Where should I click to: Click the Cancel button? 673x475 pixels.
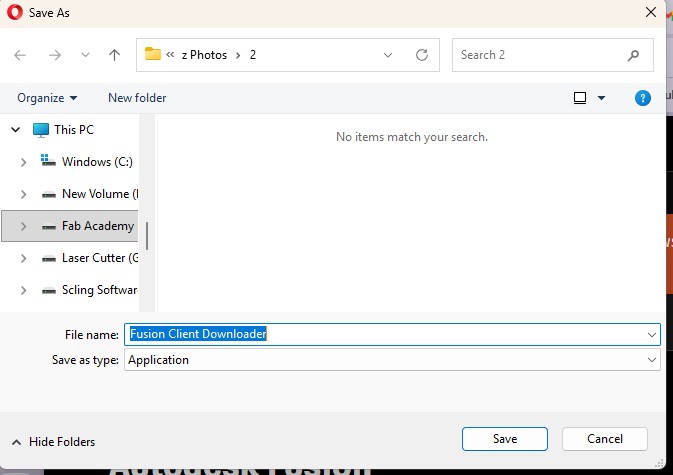(x=605, y=439)
